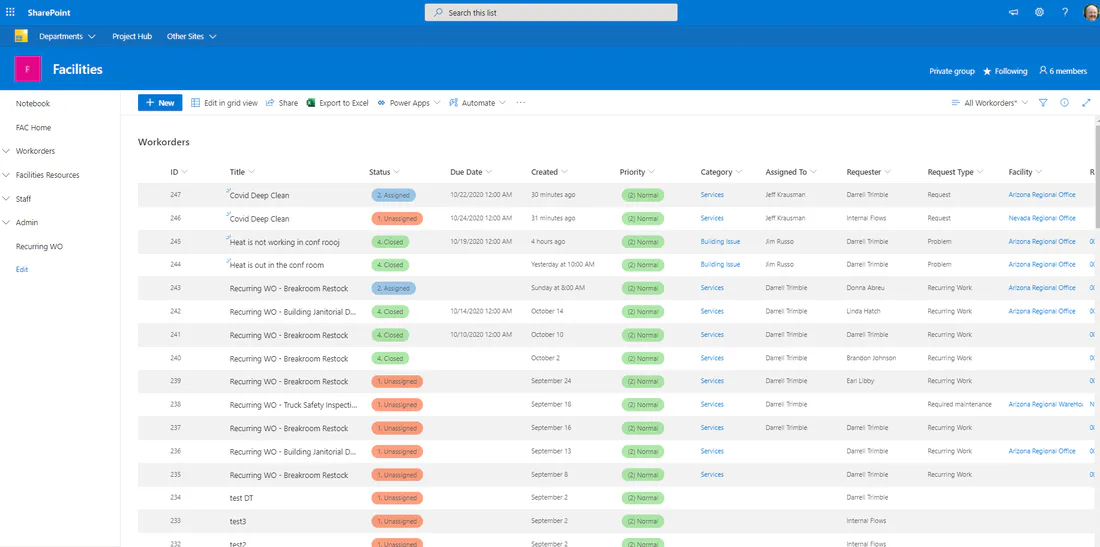Click the Share icon in toolbar
The height and width of the screenshot is (547, 1100).
pyautogui.click(x=270, y=102)
